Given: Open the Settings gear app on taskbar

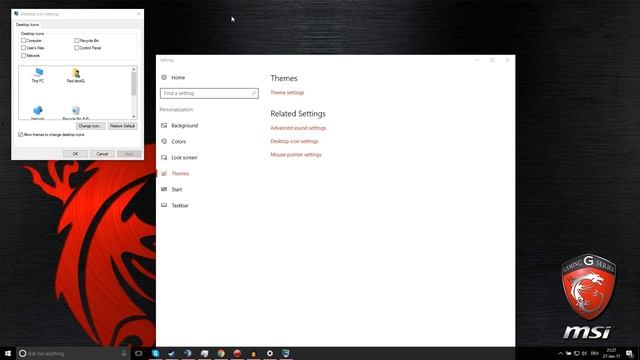Looking at the screenshot, I should (x=270, y=353).
